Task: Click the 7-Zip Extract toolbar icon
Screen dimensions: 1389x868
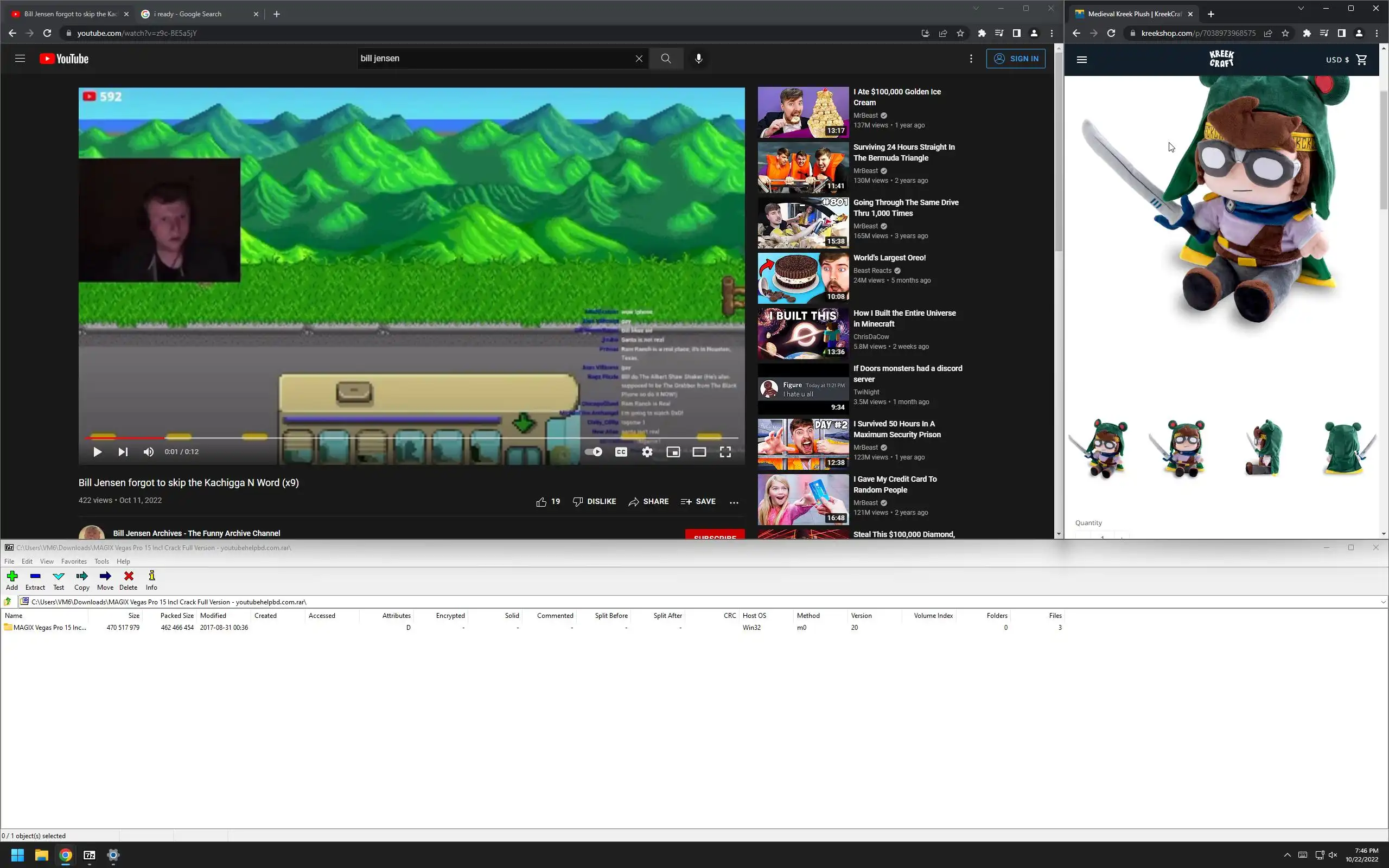Action: click(x=35, y=579)
